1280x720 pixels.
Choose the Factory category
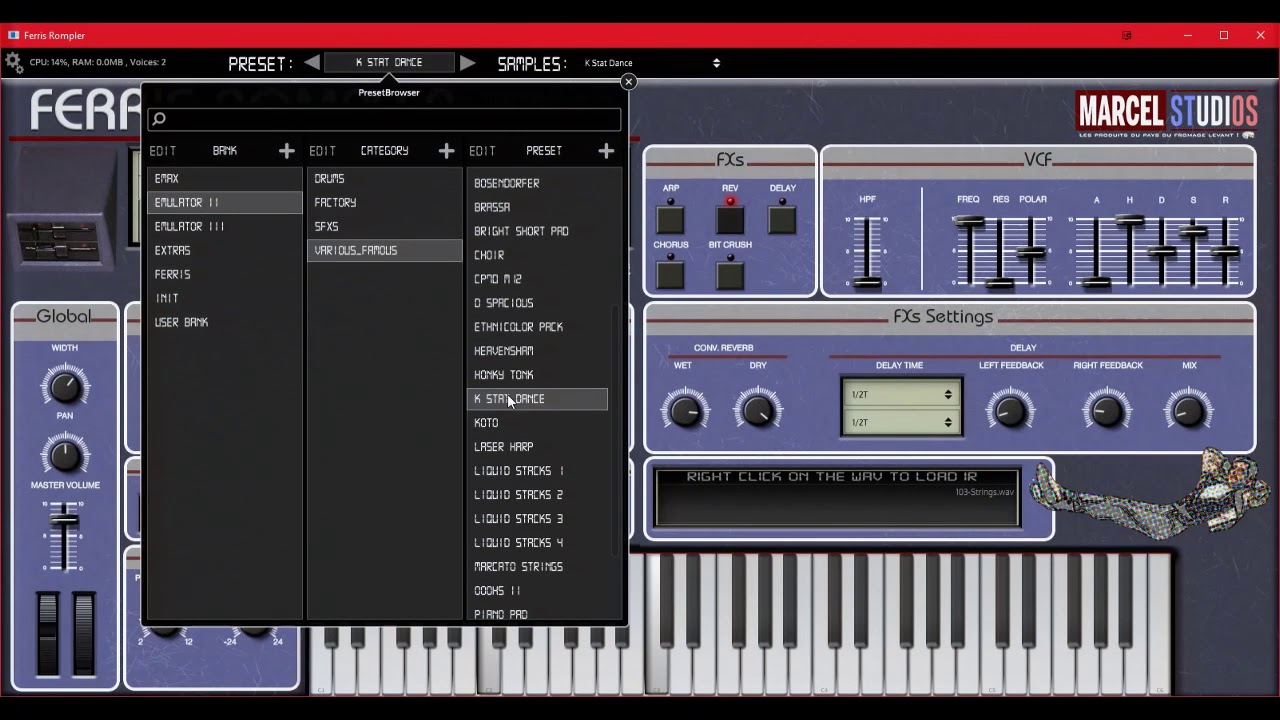(x=384, y=202)
